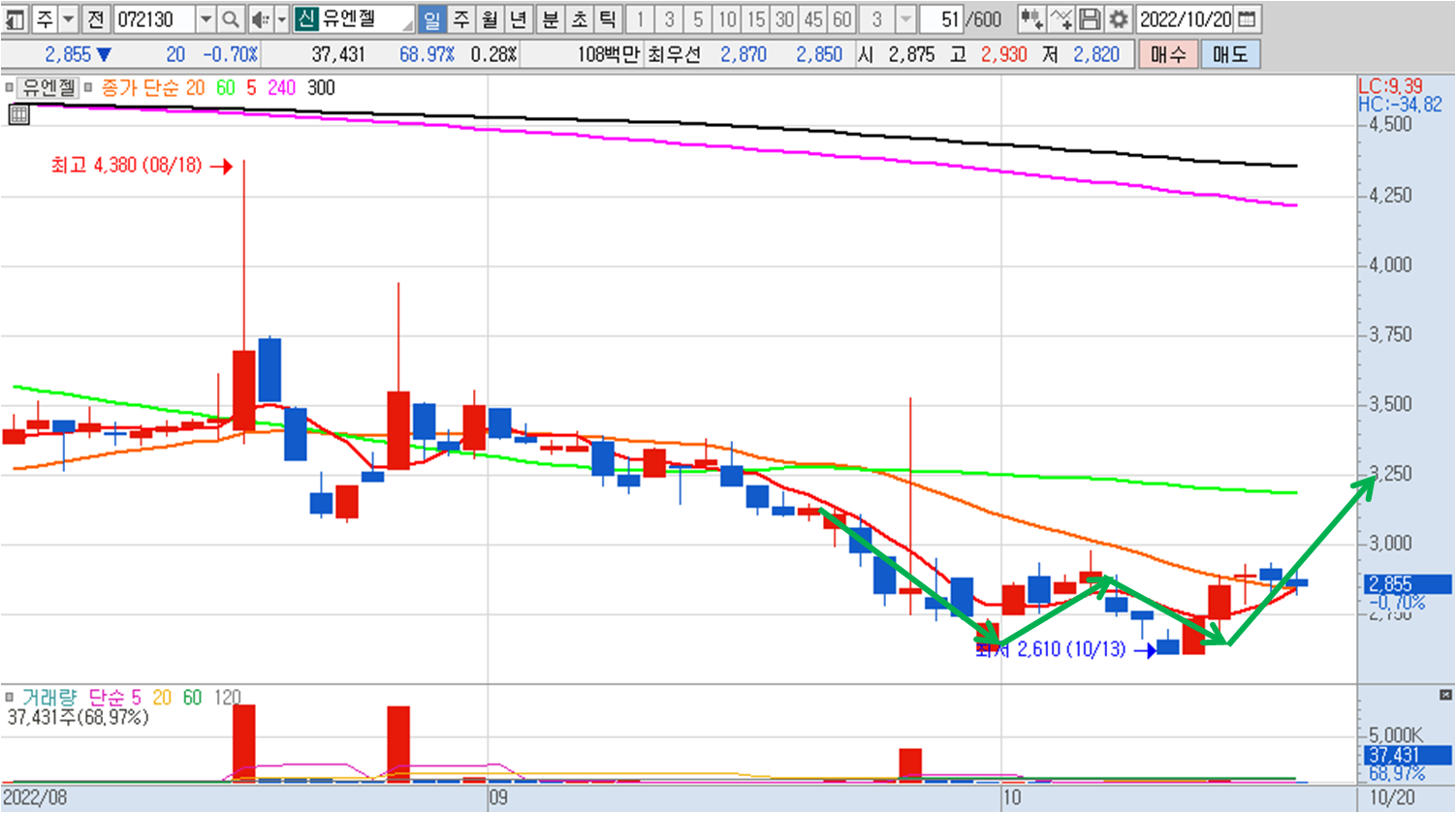Click the 매수 buy button
Screen dimensions: 1456x813
pos(1168,54)
